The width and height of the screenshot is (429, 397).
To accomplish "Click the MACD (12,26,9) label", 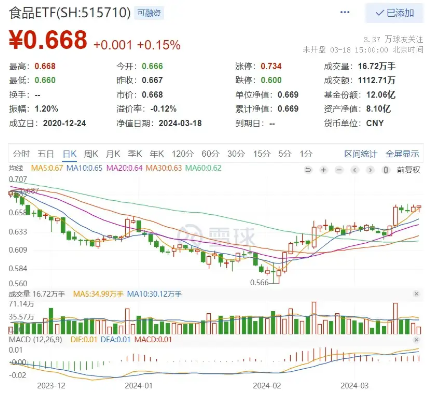I will 35,340.
